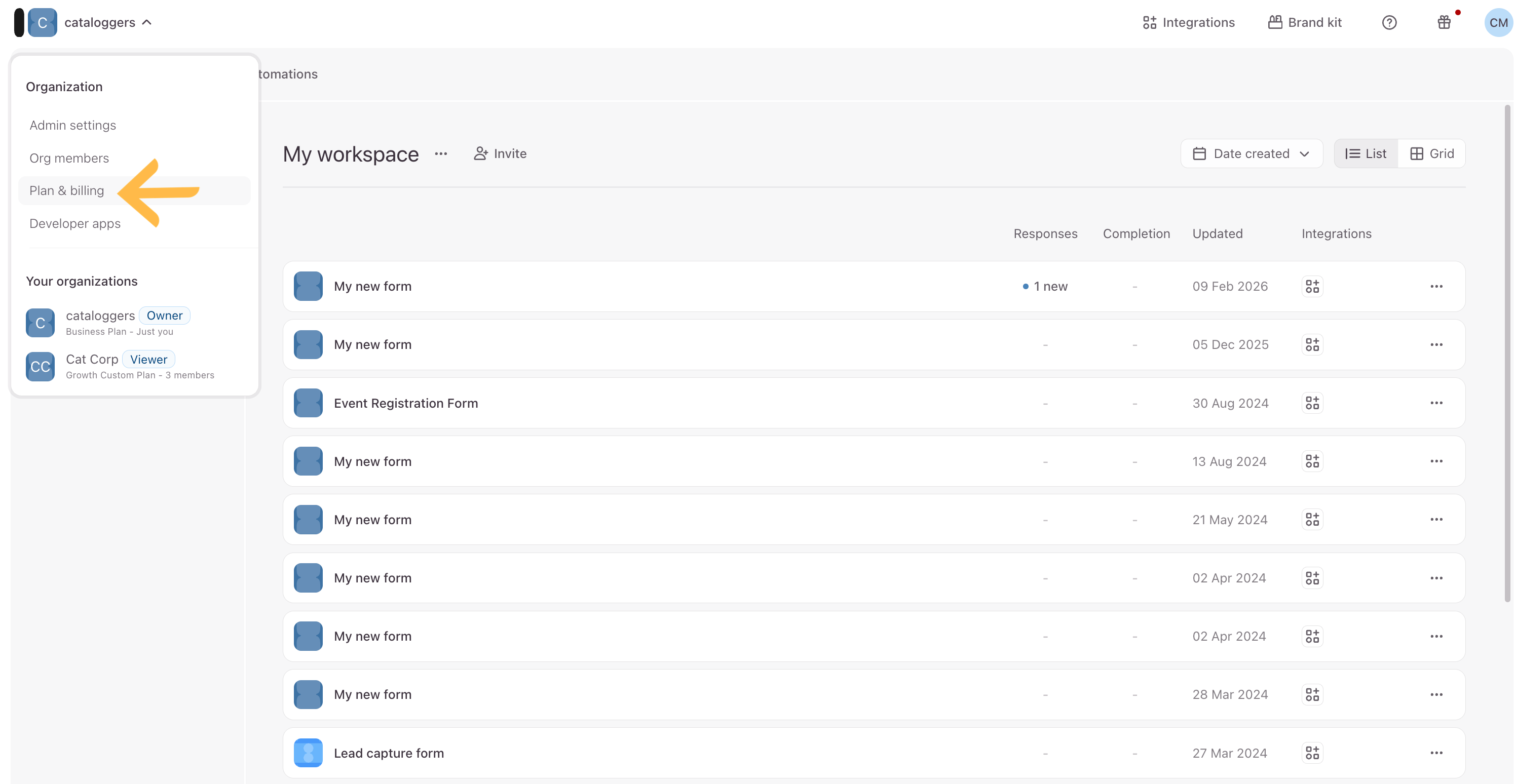
Task: Switch to Cat Corp organization (Viewer)
Action: [120, 367]
